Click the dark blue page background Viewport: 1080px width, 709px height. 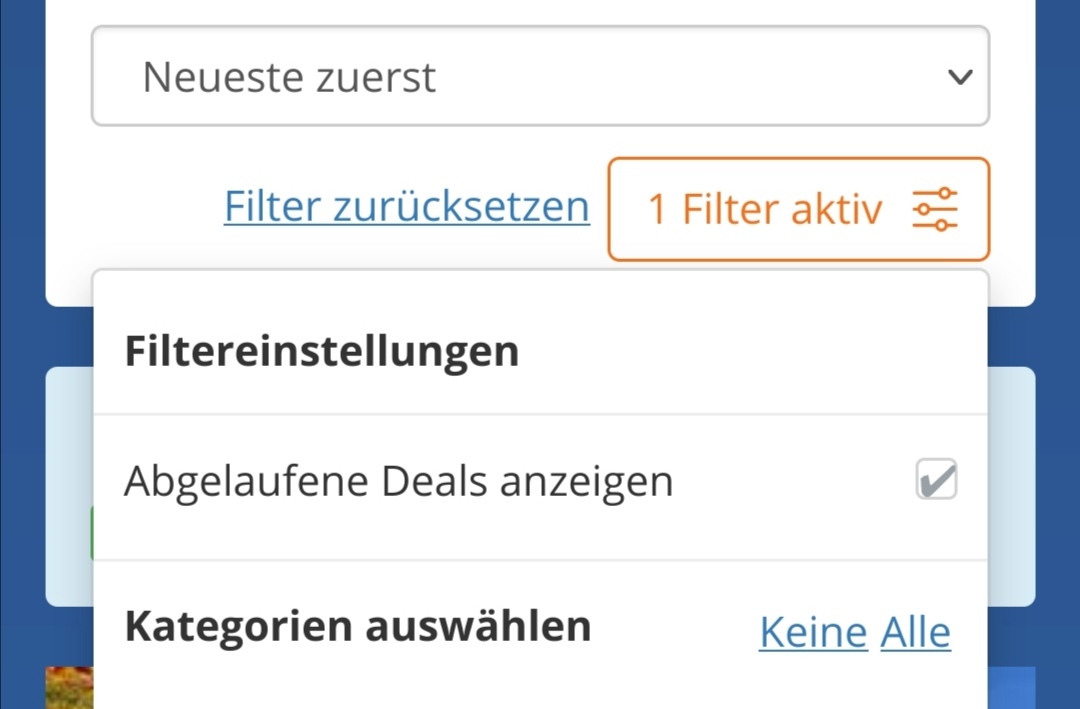(22, 345)
